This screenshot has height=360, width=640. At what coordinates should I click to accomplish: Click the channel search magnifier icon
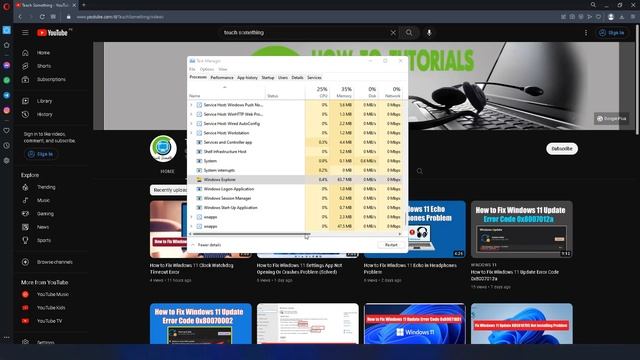[x=420, y=171]
